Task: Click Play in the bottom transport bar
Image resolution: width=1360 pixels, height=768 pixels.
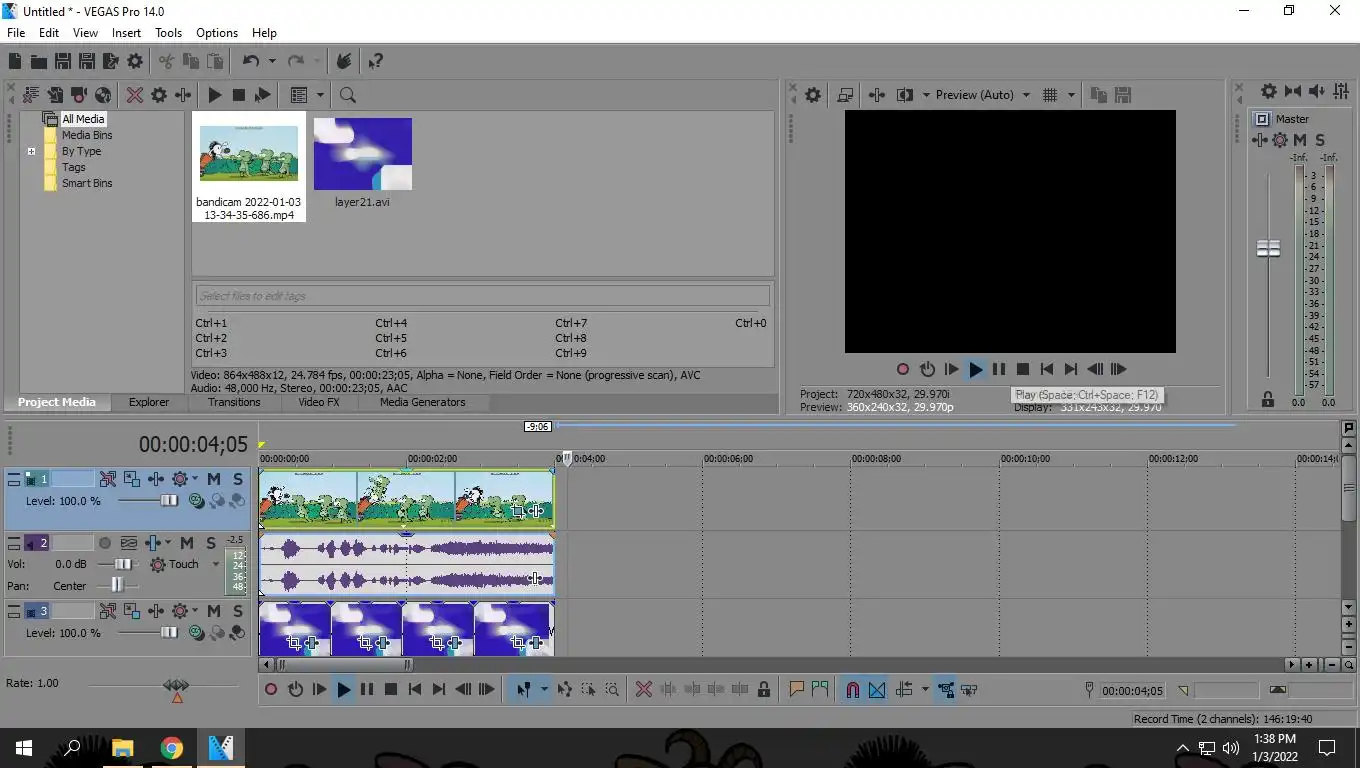Action: 343,689
